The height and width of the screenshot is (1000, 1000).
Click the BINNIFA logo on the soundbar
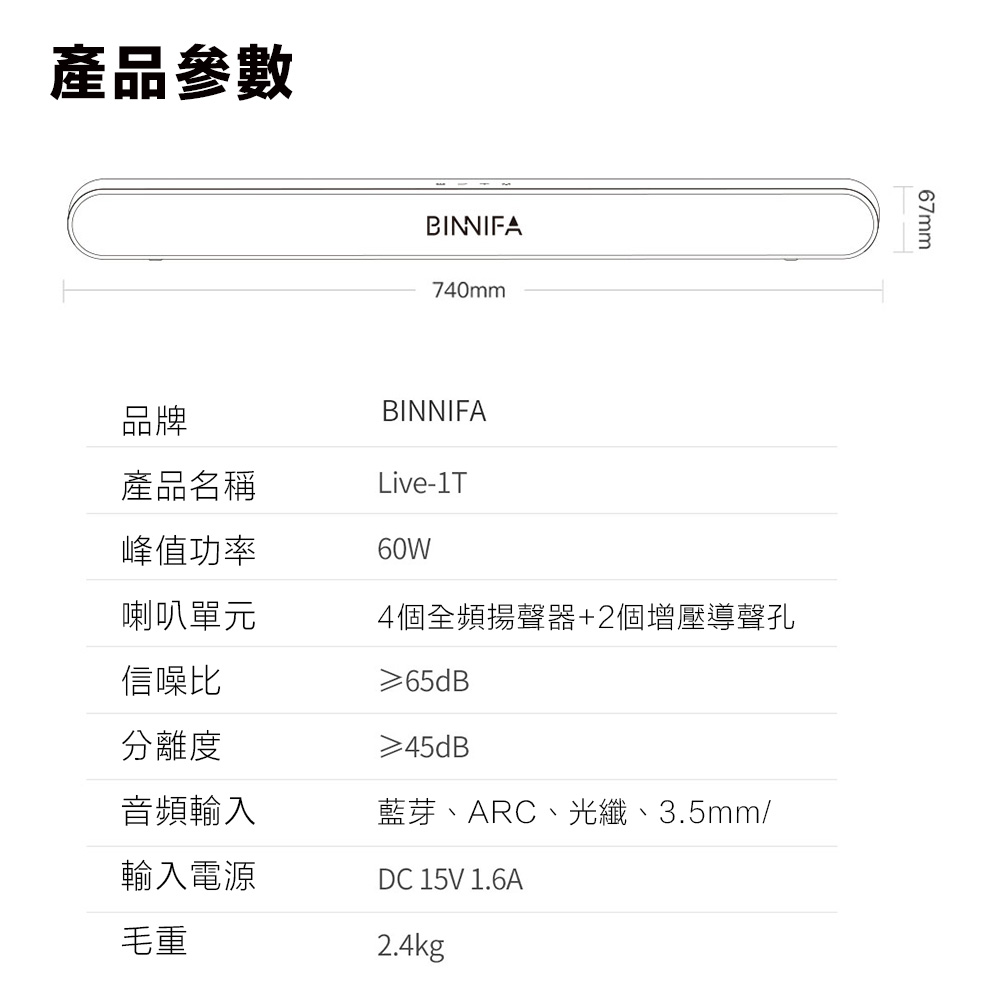pyautogui.click(x=473, y=227)
